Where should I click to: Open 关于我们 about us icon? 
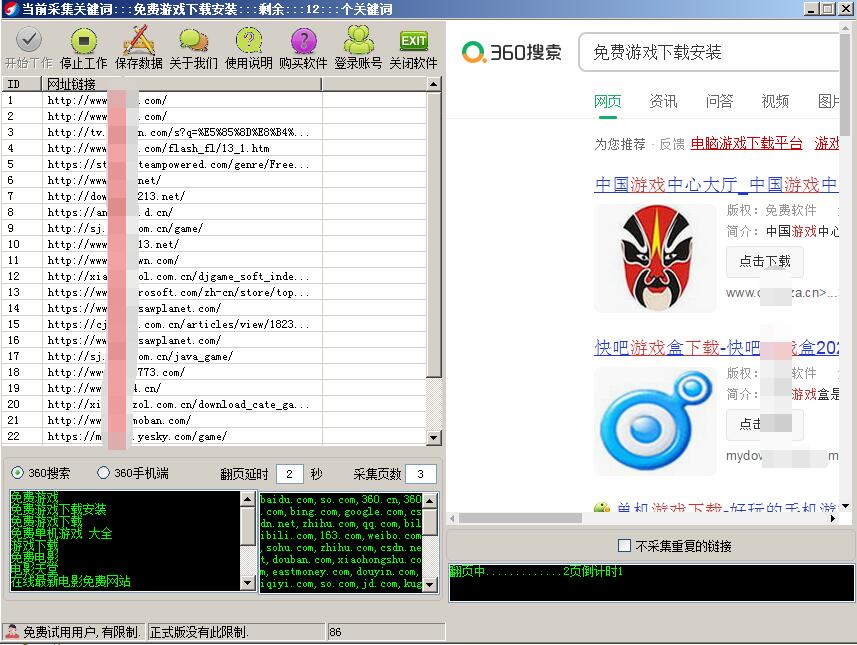coord(193,41)
